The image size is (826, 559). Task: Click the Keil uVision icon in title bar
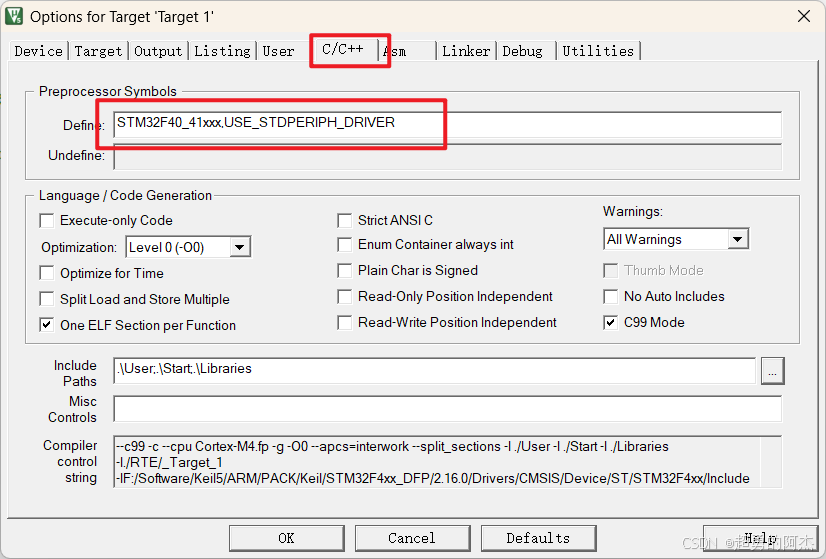14,16
